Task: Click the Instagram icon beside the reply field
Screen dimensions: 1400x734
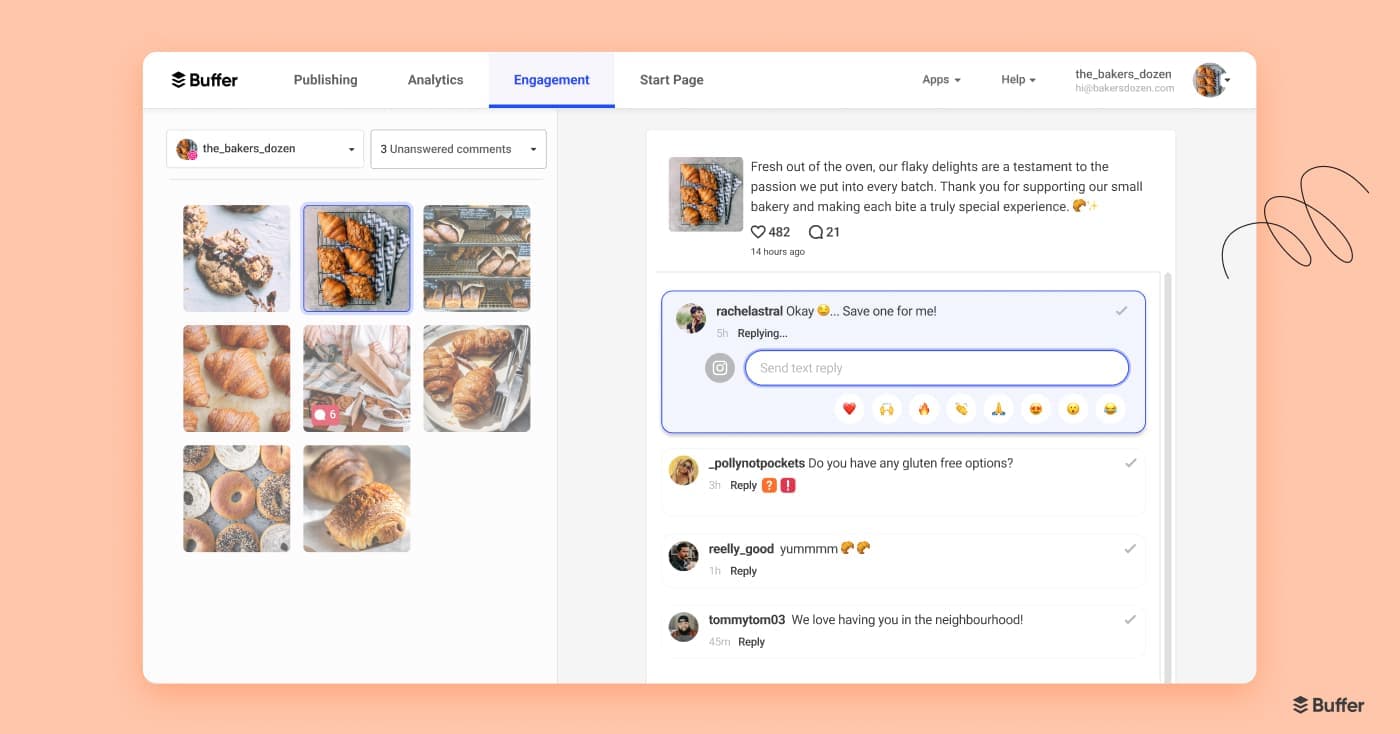Action: click(720, 367)
